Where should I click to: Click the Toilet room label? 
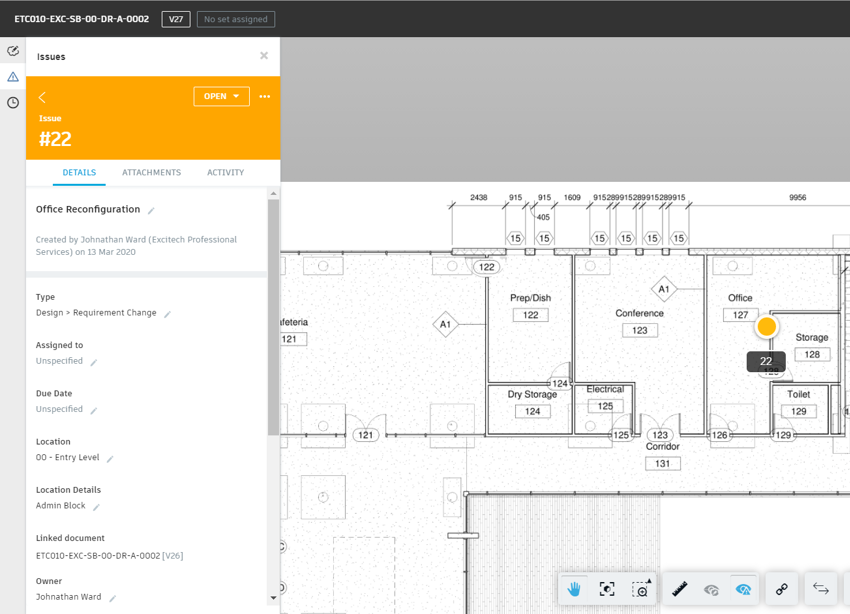point(799,395)
